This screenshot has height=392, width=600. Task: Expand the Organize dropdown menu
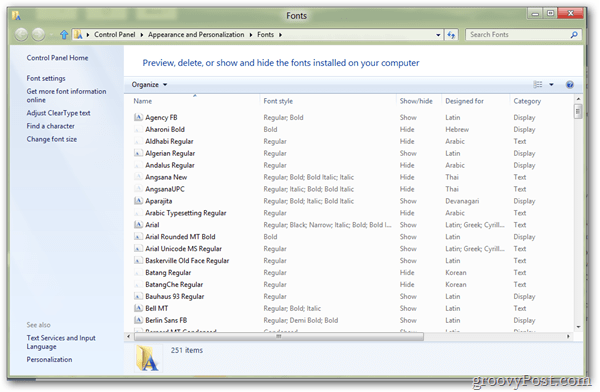tap(149, 85)
